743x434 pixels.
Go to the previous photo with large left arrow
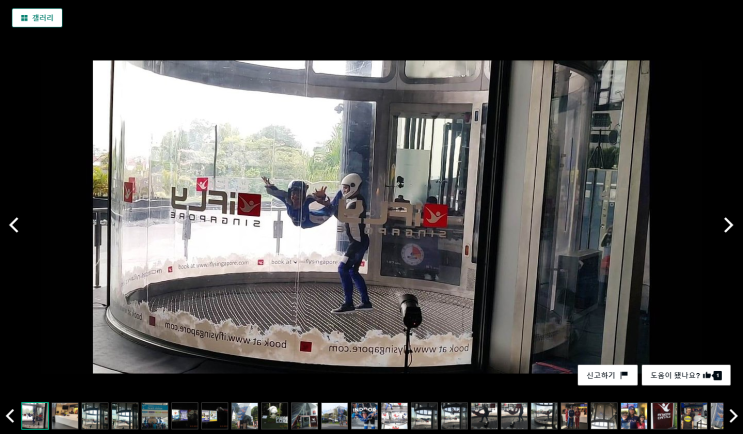pyautogui.click(x=14, y=225)
